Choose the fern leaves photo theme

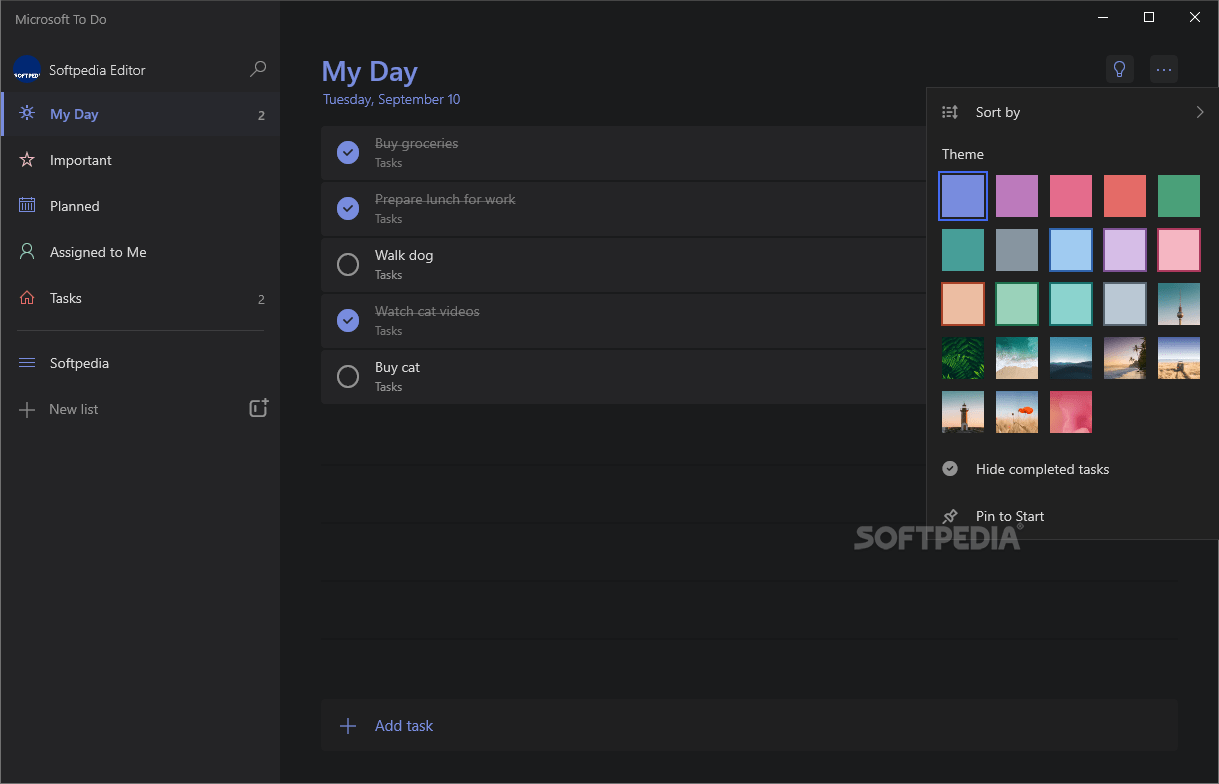click(x=963, y=358)
